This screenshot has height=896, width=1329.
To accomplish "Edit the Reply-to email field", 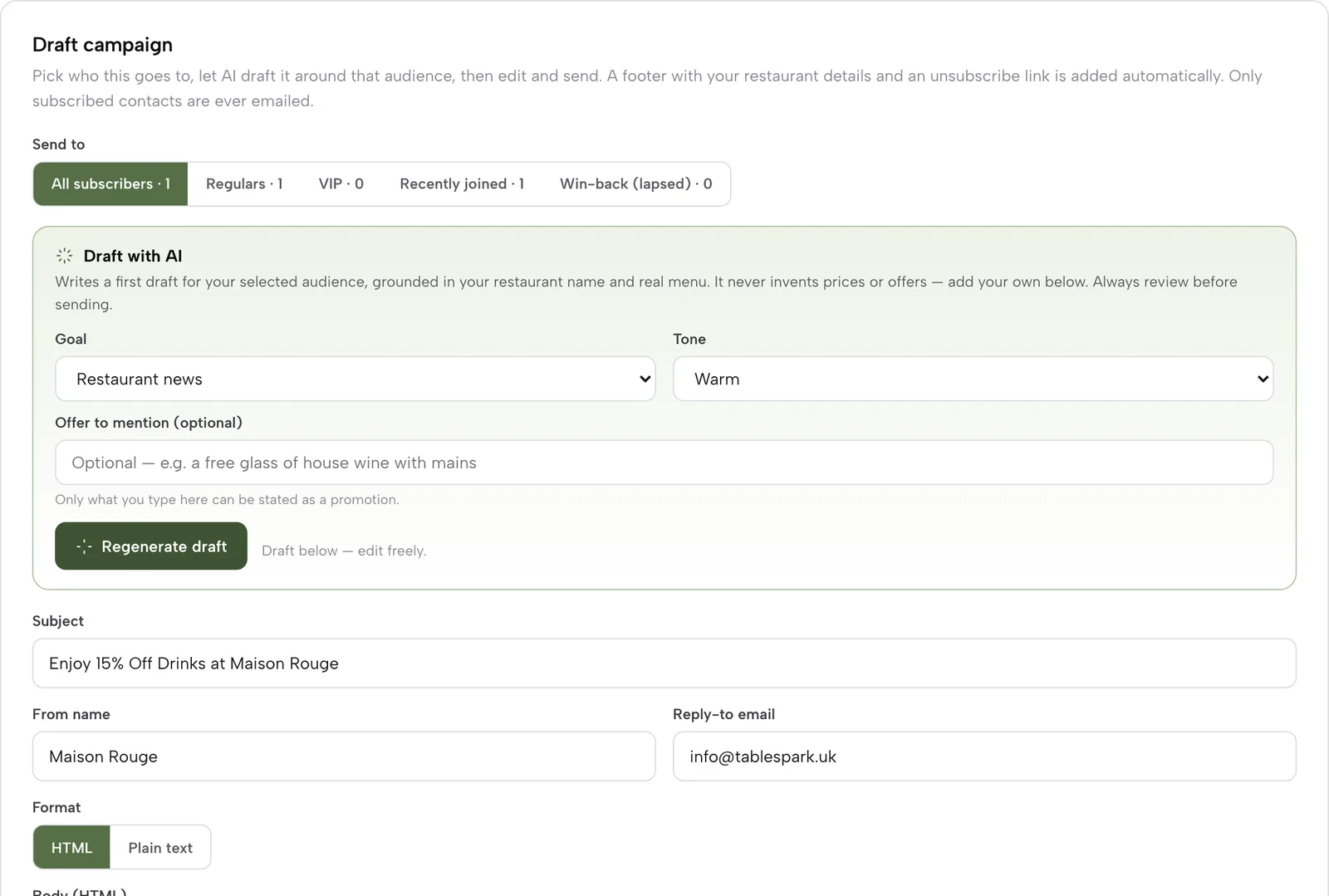I will click(984, 756).
